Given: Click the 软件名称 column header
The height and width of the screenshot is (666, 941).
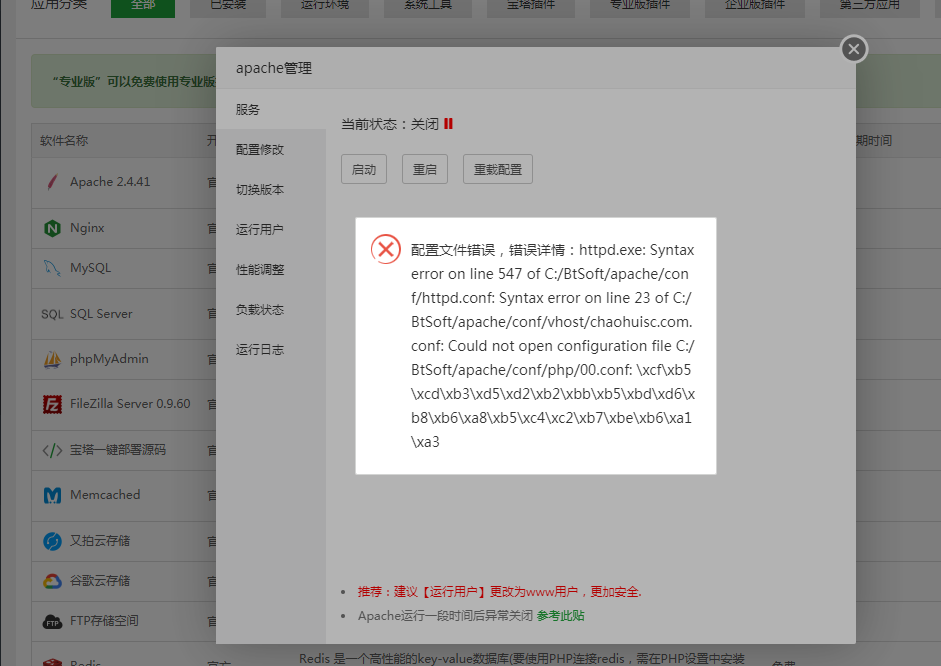Looking at the screenshot, I should click(x=64, y=140).
